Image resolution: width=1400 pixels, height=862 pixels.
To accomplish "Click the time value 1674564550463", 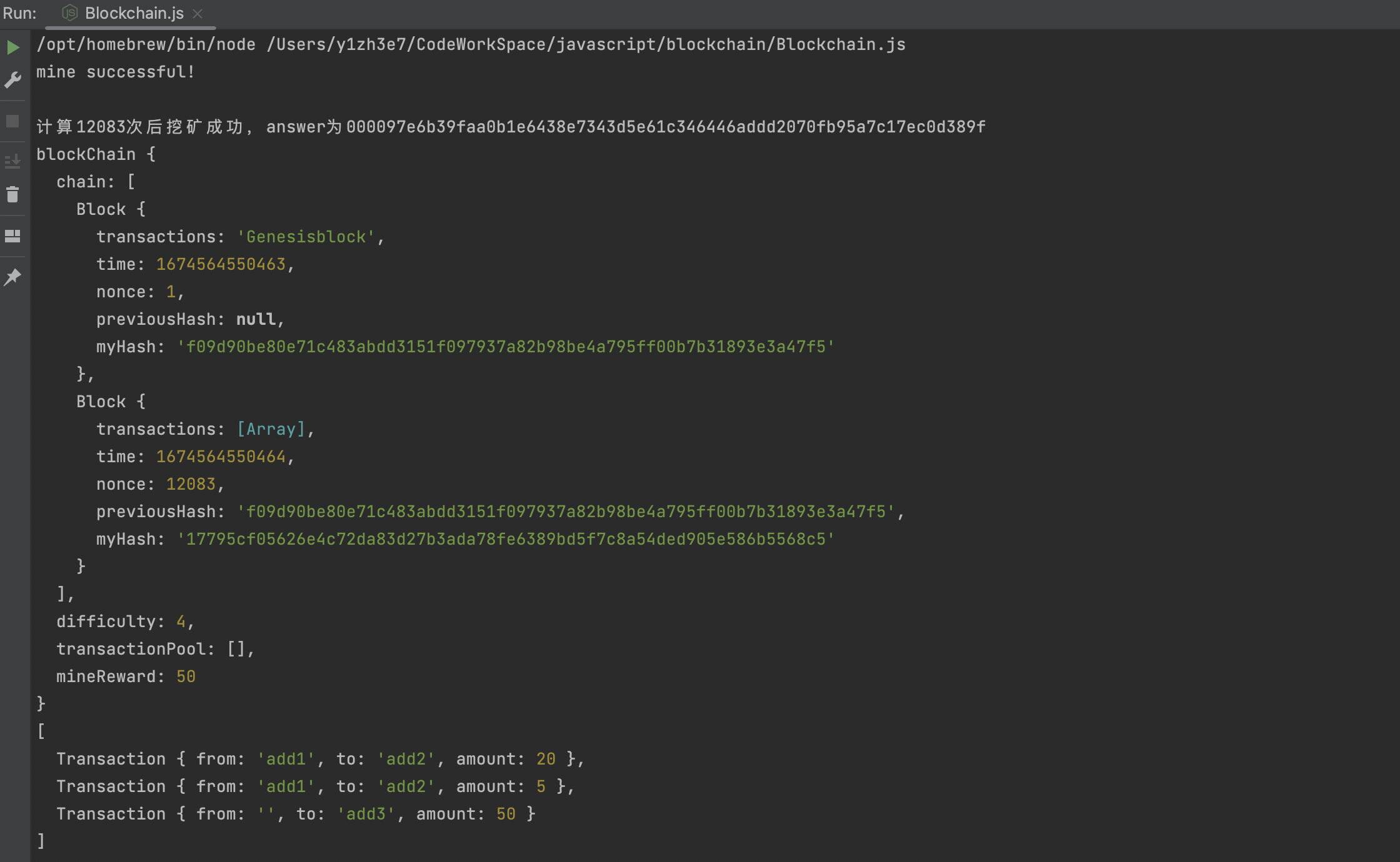I will 221,264.
